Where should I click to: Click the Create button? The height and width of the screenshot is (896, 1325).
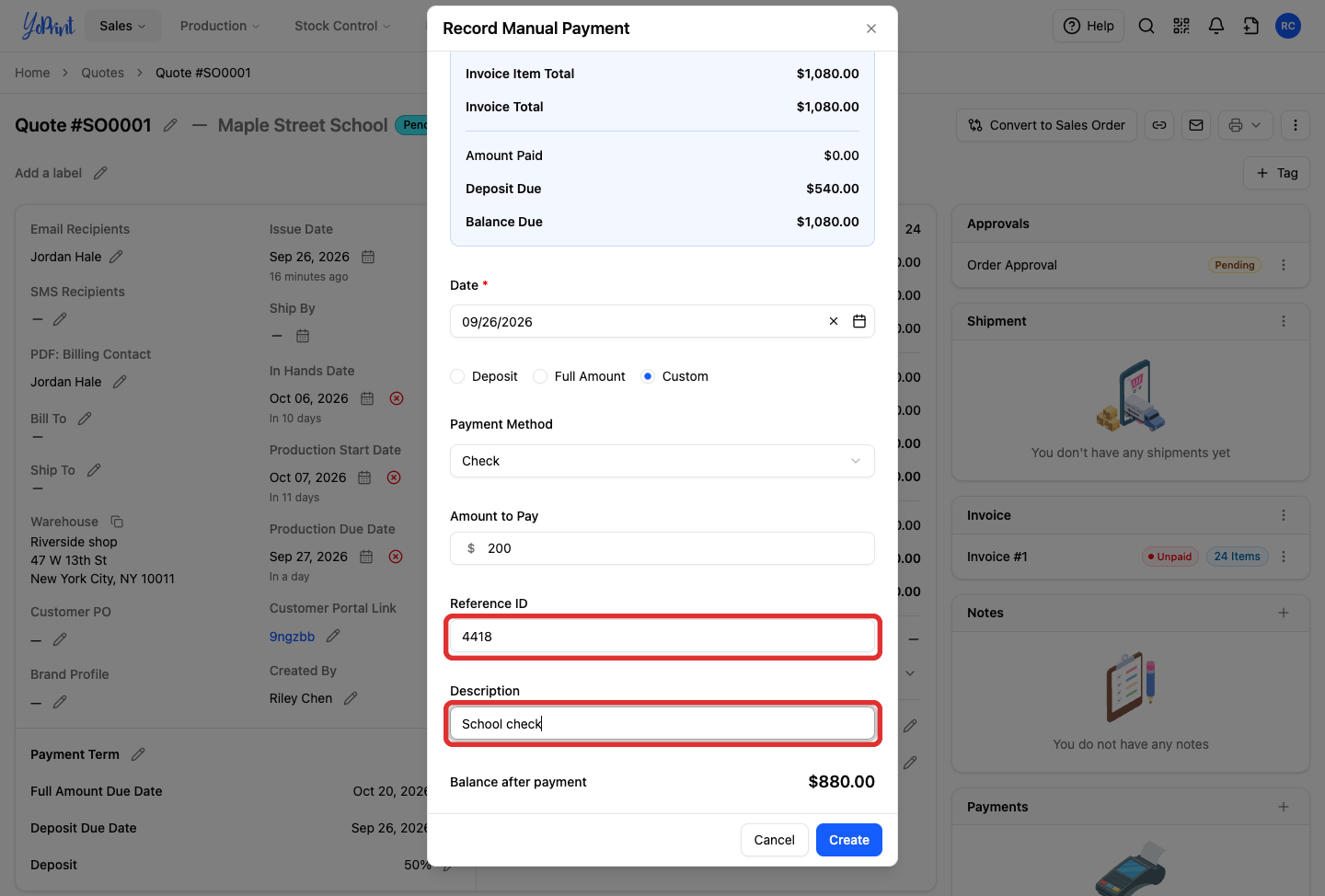click(849, 840)
